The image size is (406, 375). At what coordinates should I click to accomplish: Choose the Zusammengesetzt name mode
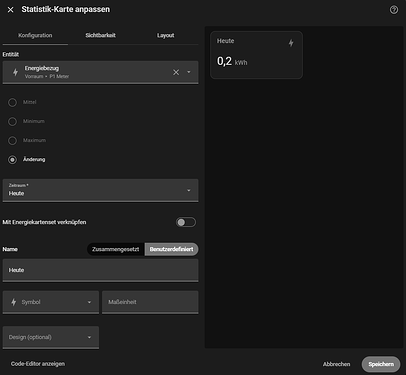coord(115,249)
